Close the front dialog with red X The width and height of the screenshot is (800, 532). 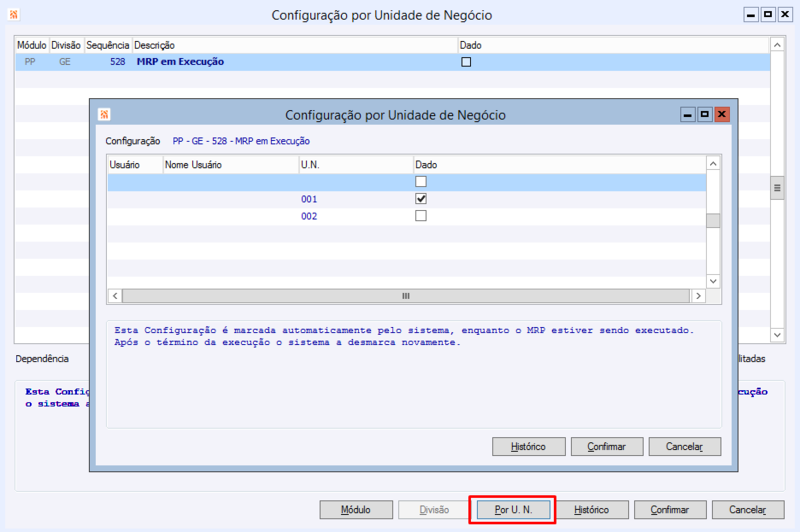pos(722,114)
